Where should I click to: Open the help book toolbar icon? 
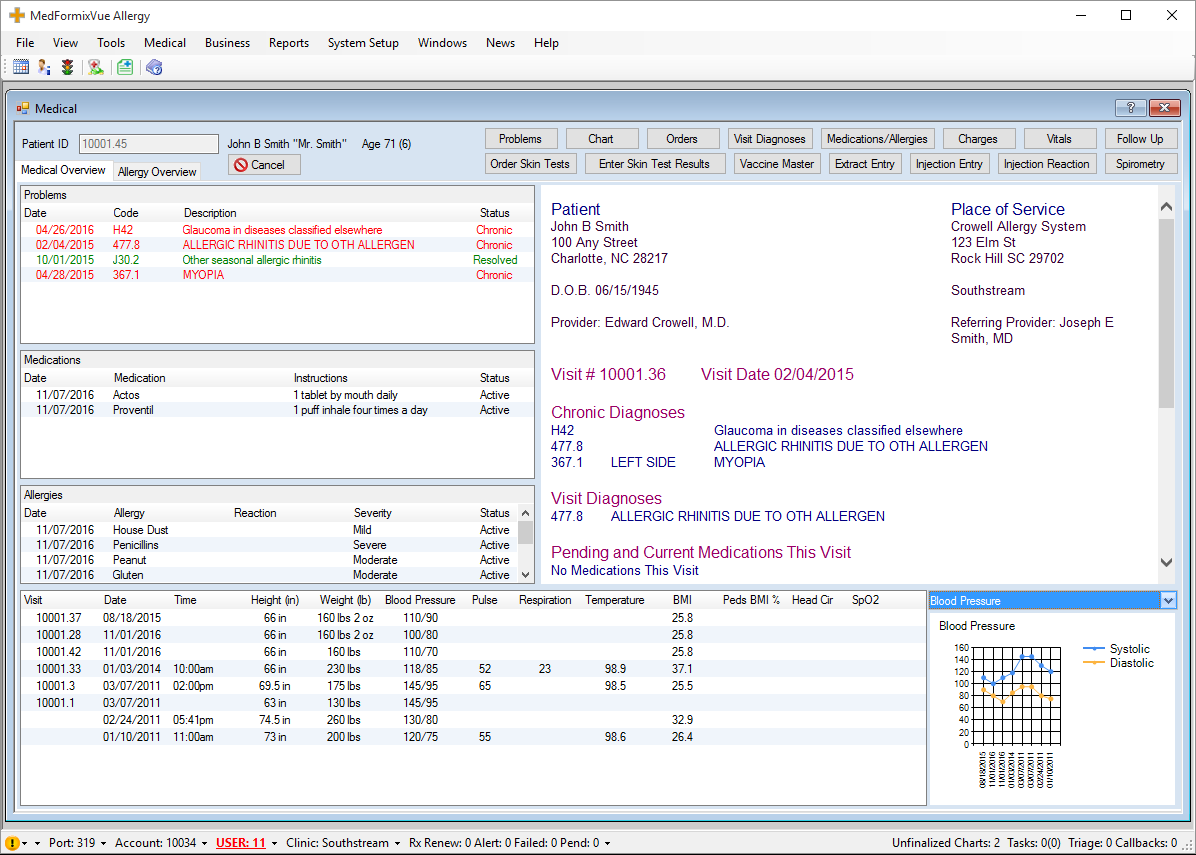tap(154, 68)
